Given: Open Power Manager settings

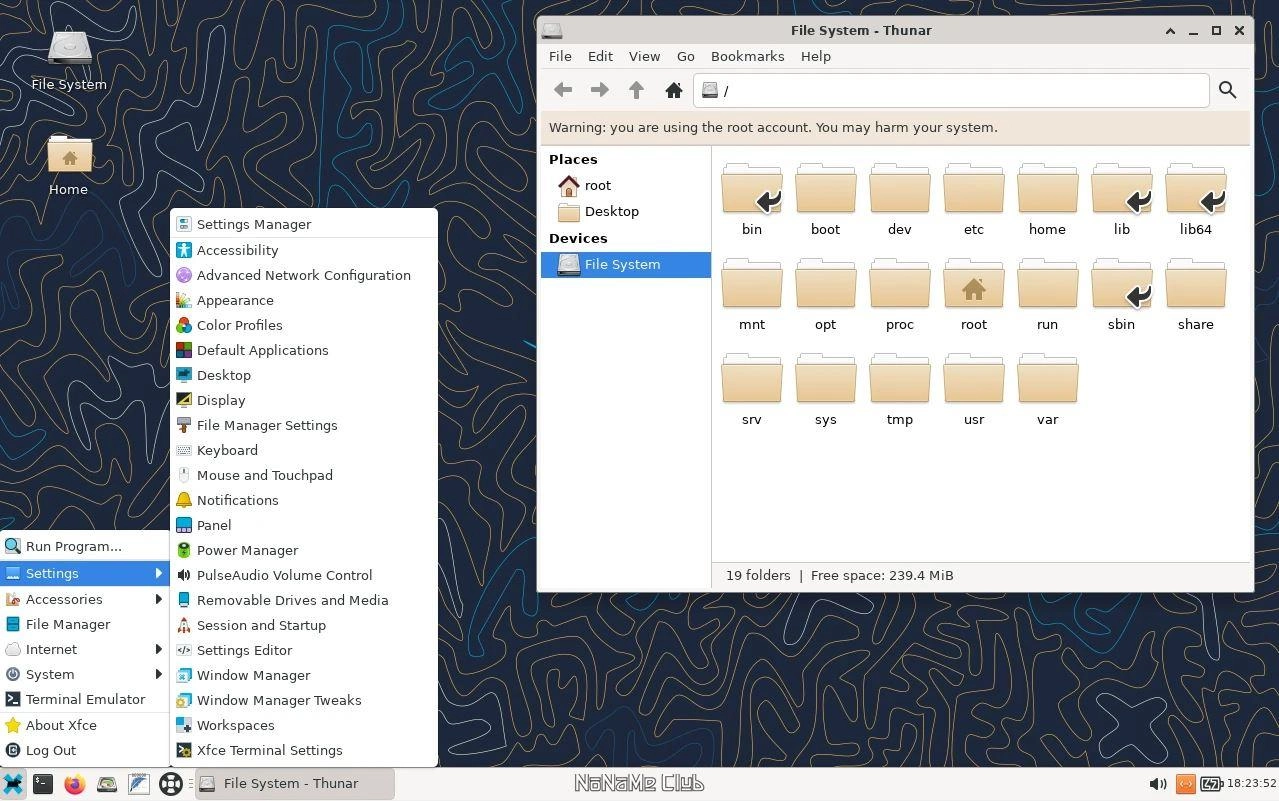Looking at the screenshot, I should pos(304,550).
